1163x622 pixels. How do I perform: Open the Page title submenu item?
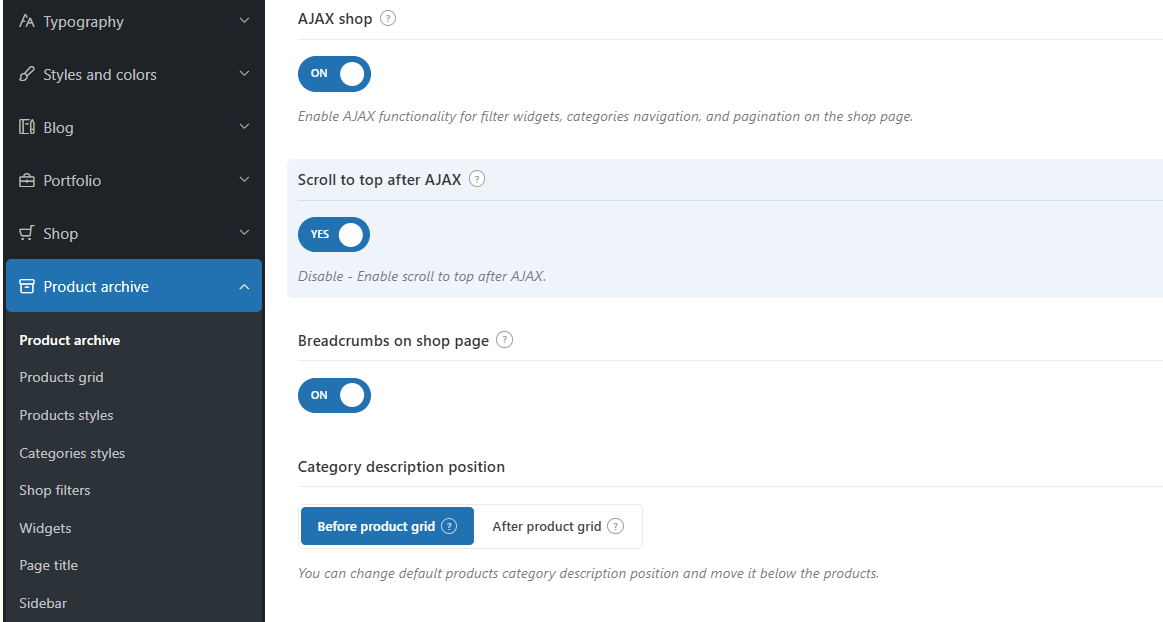click(x=48, y=565)
